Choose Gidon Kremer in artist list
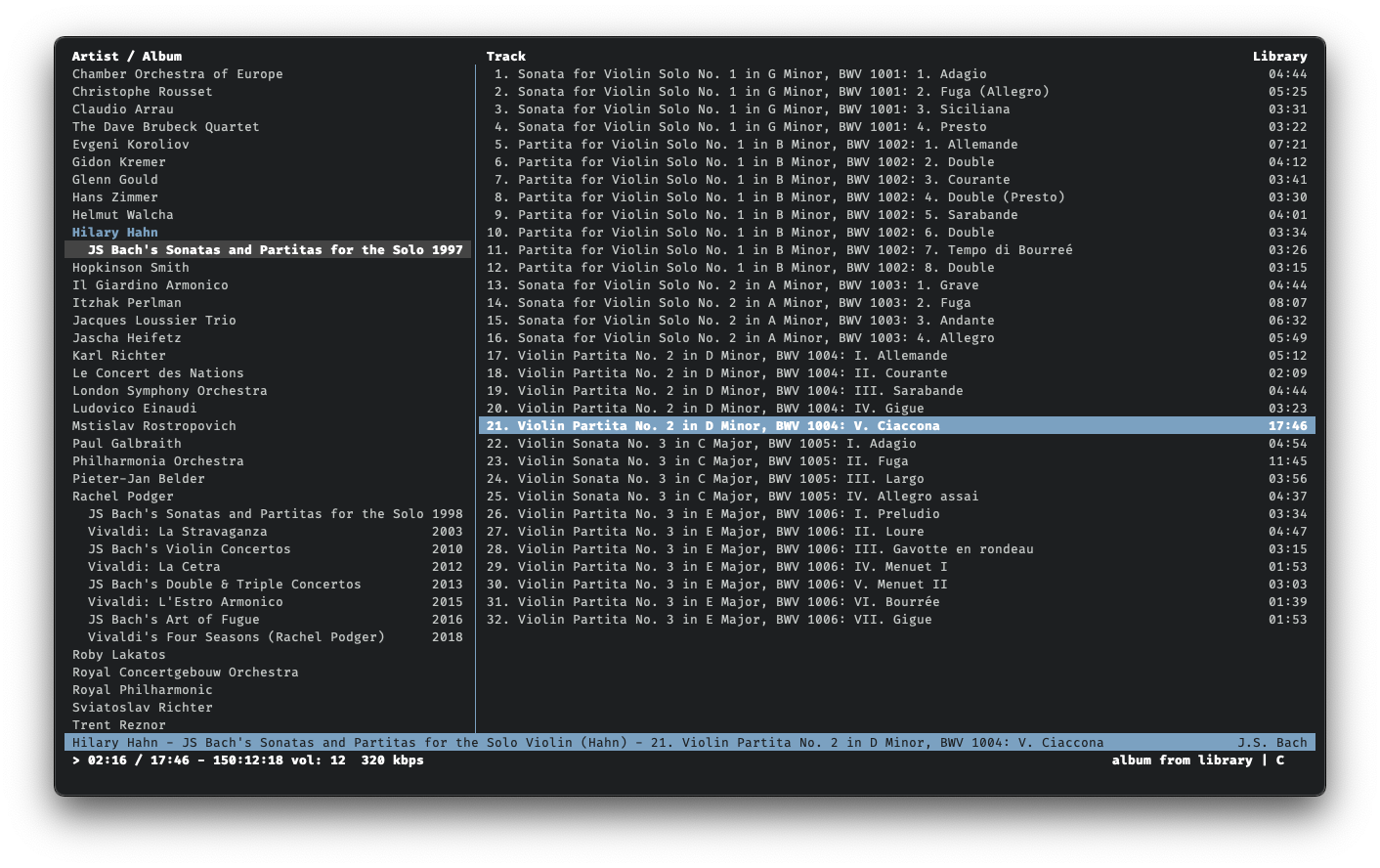Image resolution: width=1380 pixels, height=868 pixels. [x=118, y=162]
